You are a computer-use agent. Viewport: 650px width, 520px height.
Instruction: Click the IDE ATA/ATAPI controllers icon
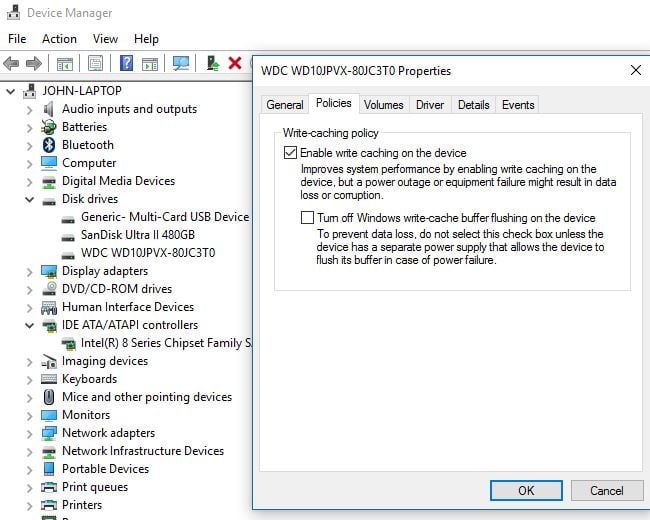point(49,326)
